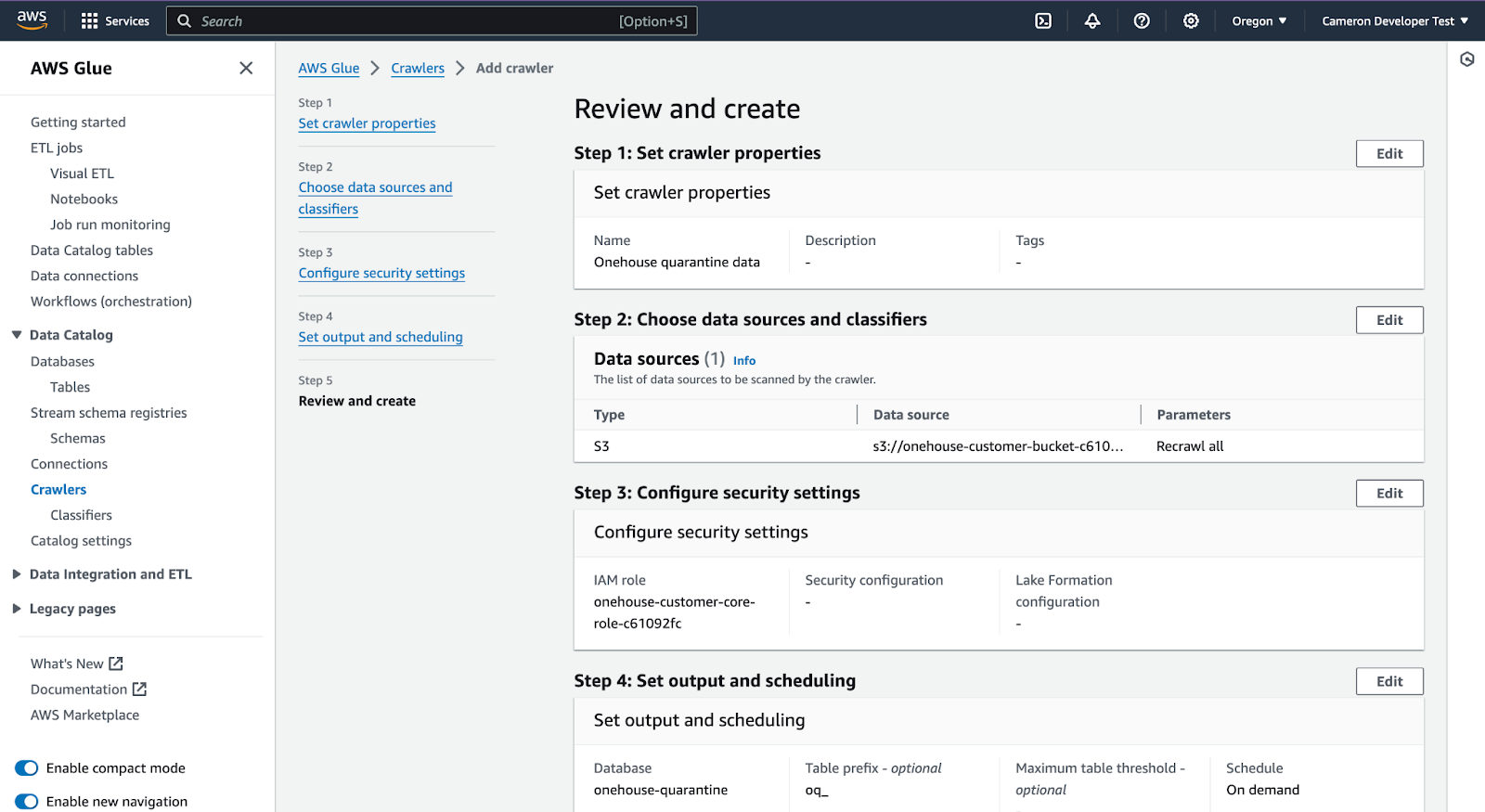Open the Data sources Info link
This screenshot has width=1485, height=812.
744,361
